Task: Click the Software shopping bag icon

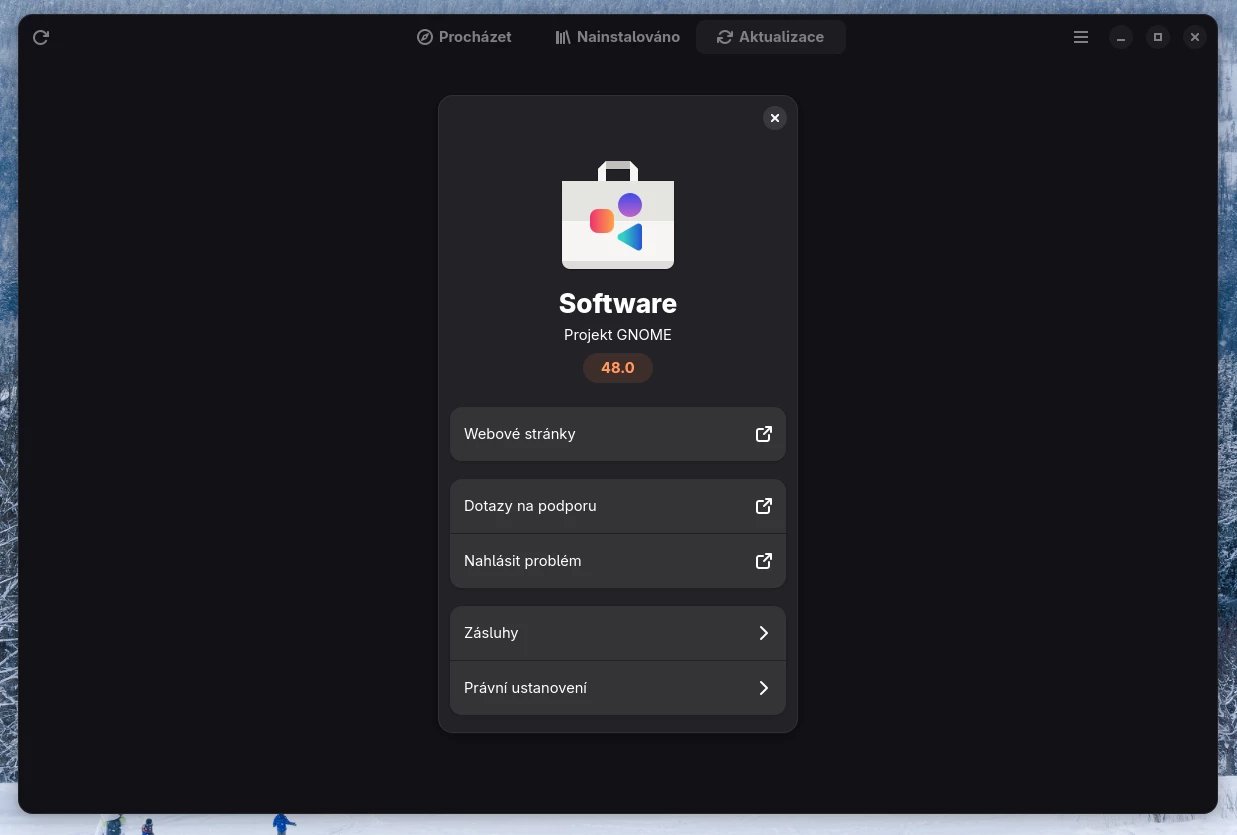Action: [x=618, y=215]
